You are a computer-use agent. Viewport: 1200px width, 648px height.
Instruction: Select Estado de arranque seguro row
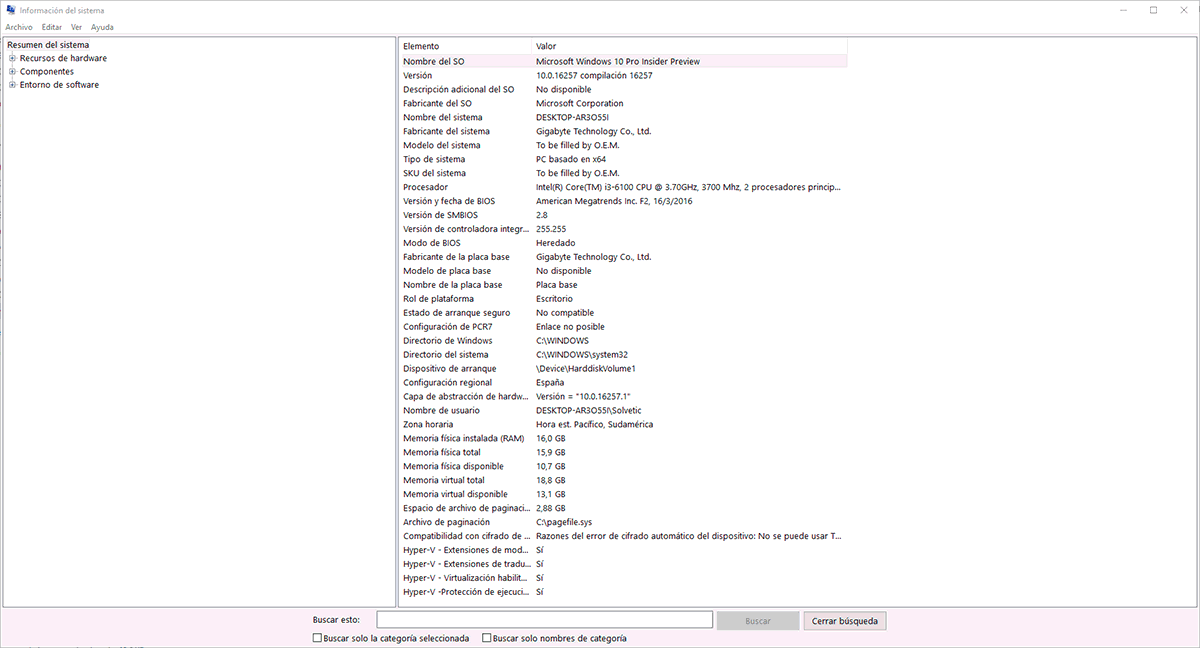tap(623, 313)
